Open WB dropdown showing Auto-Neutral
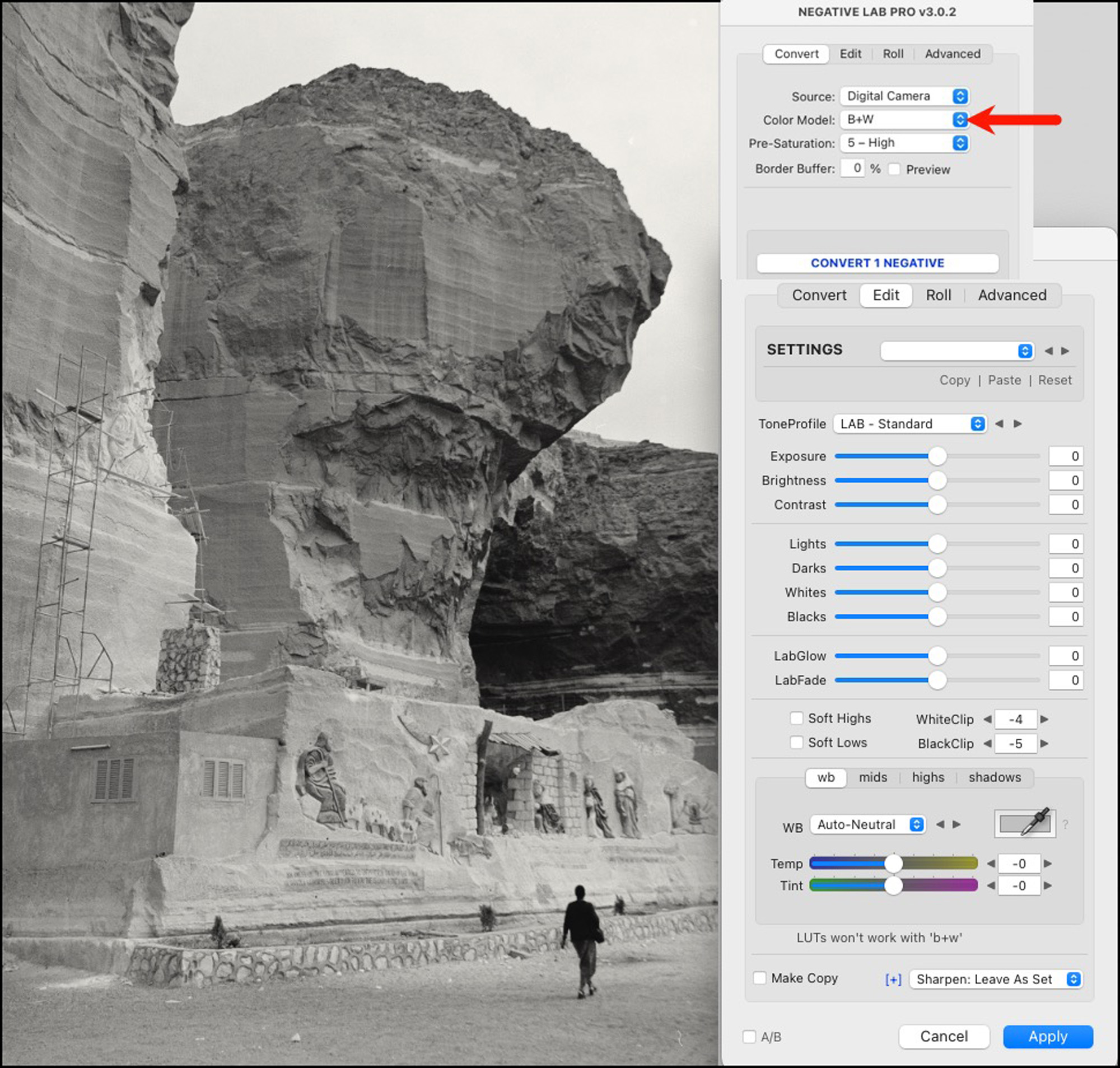 pos(868,824)
